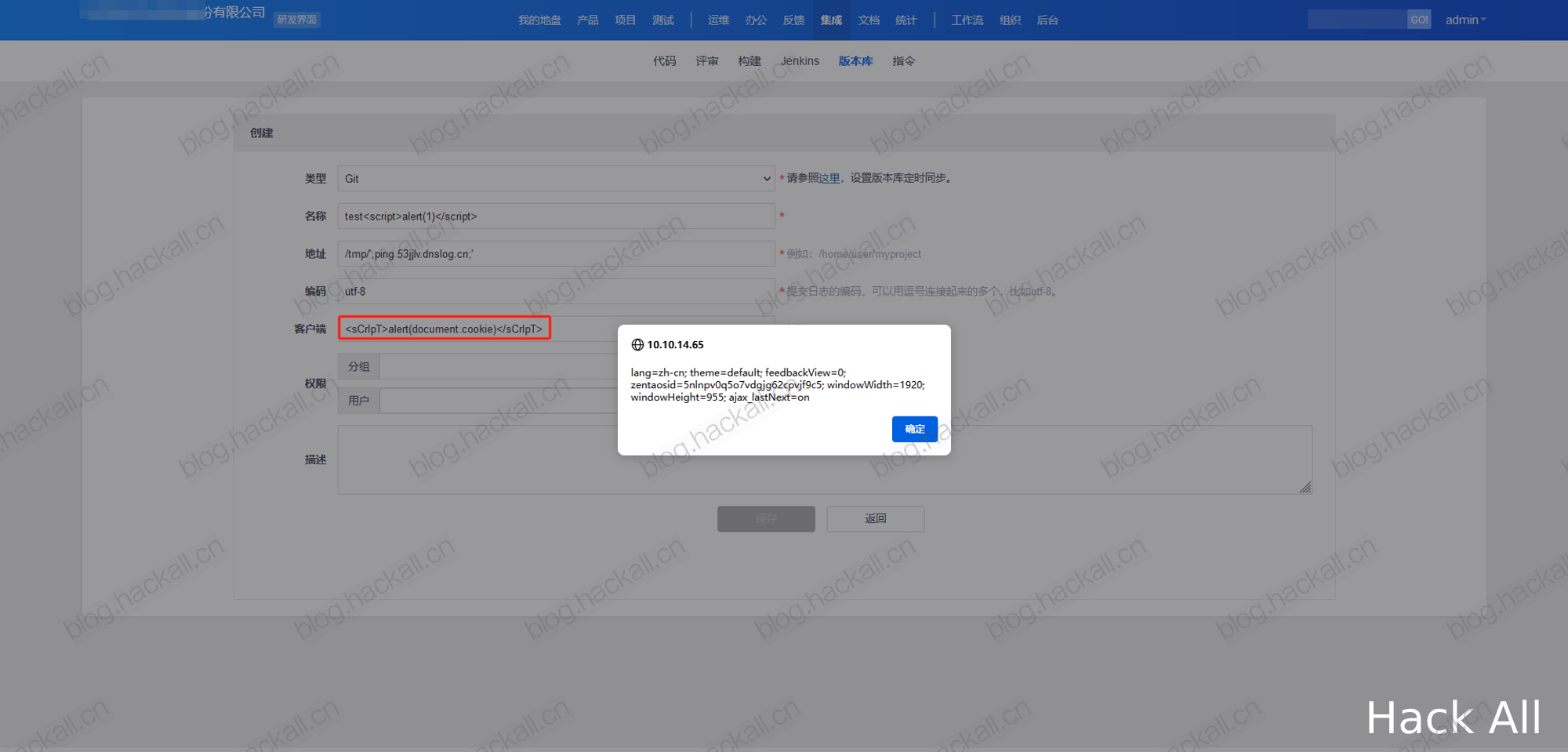Click the 研发界面 badge
Image resolution: width=1568 pixels, height=752 pixels.
(x=296, y=20)
